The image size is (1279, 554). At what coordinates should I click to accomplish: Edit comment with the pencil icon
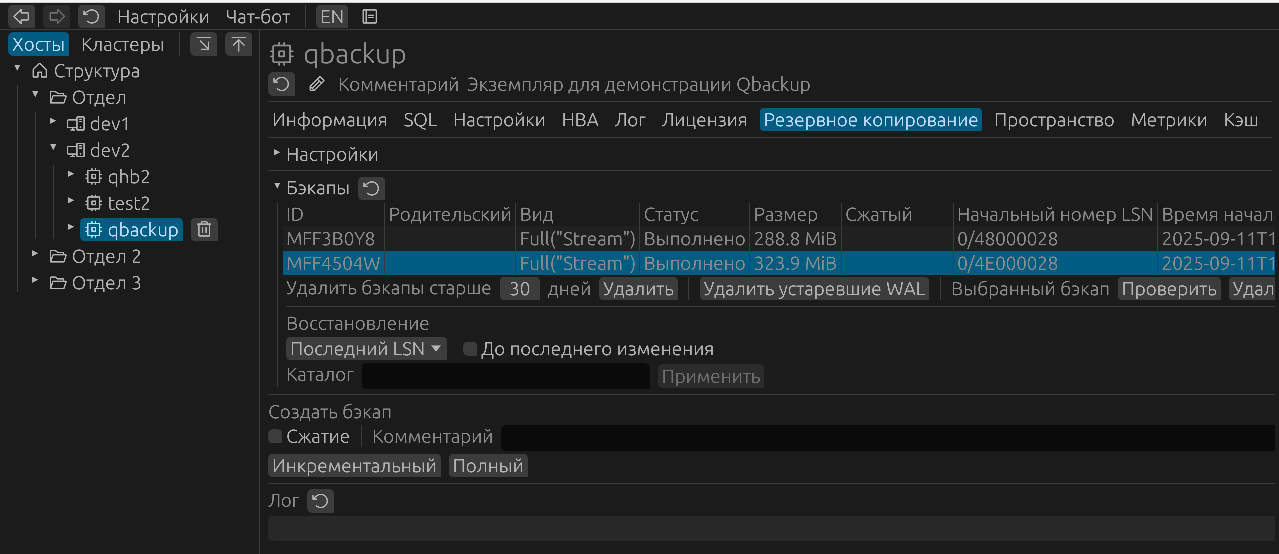pos(317,84)
